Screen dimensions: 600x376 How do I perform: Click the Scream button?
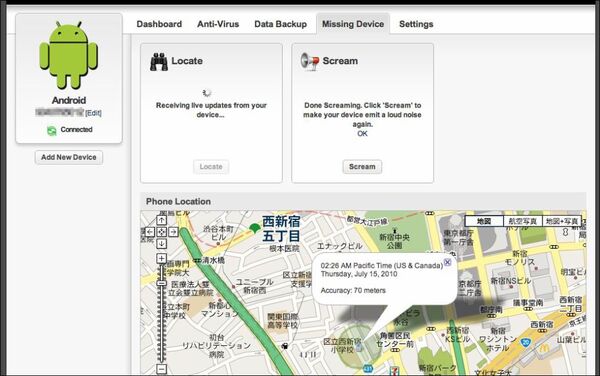point(362,167)
